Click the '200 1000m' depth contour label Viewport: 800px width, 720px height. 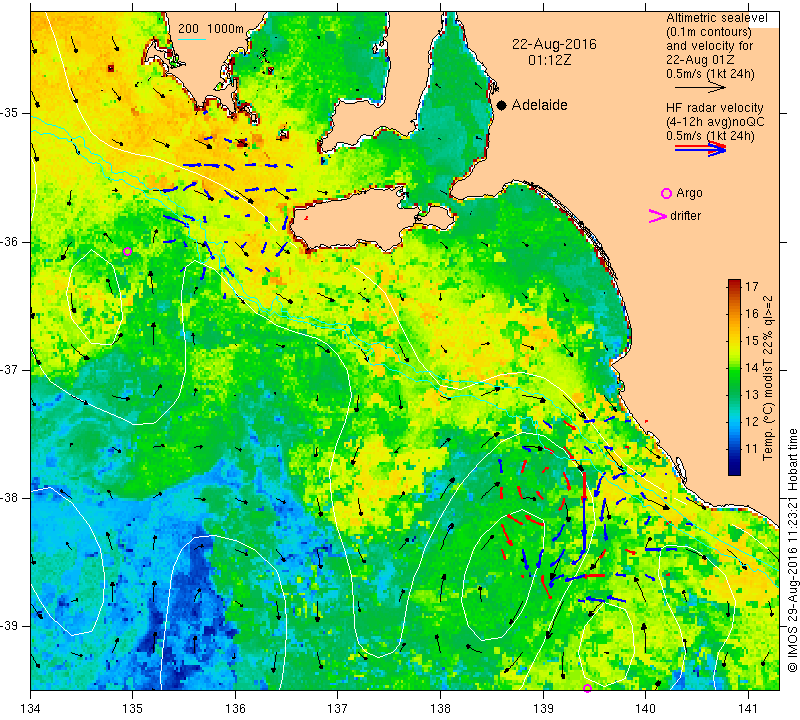click(211, 29)
